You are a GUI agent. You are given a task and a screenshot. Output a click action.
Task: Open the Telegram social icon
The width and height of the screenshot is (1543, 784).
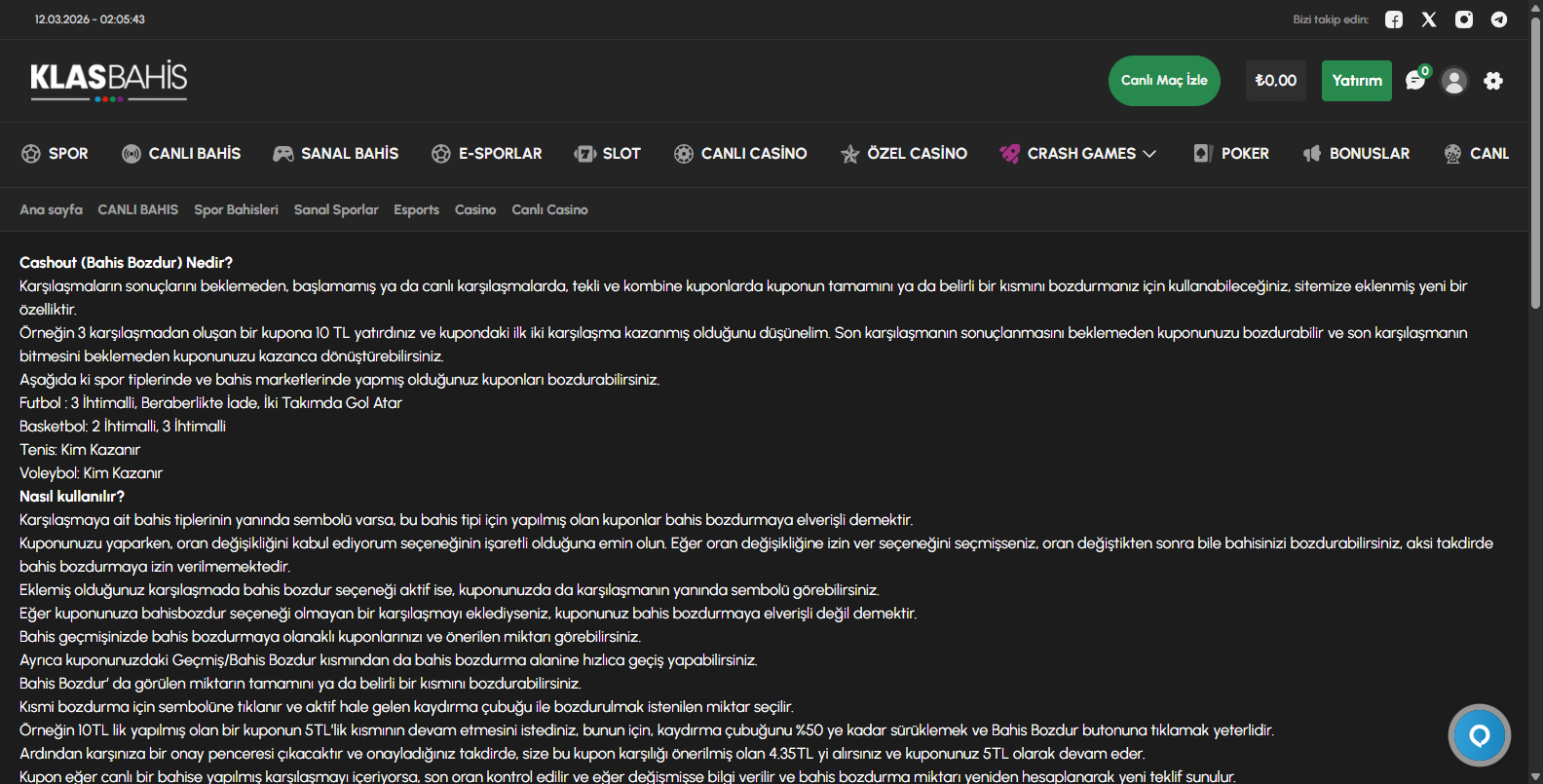pos(1499,19)
